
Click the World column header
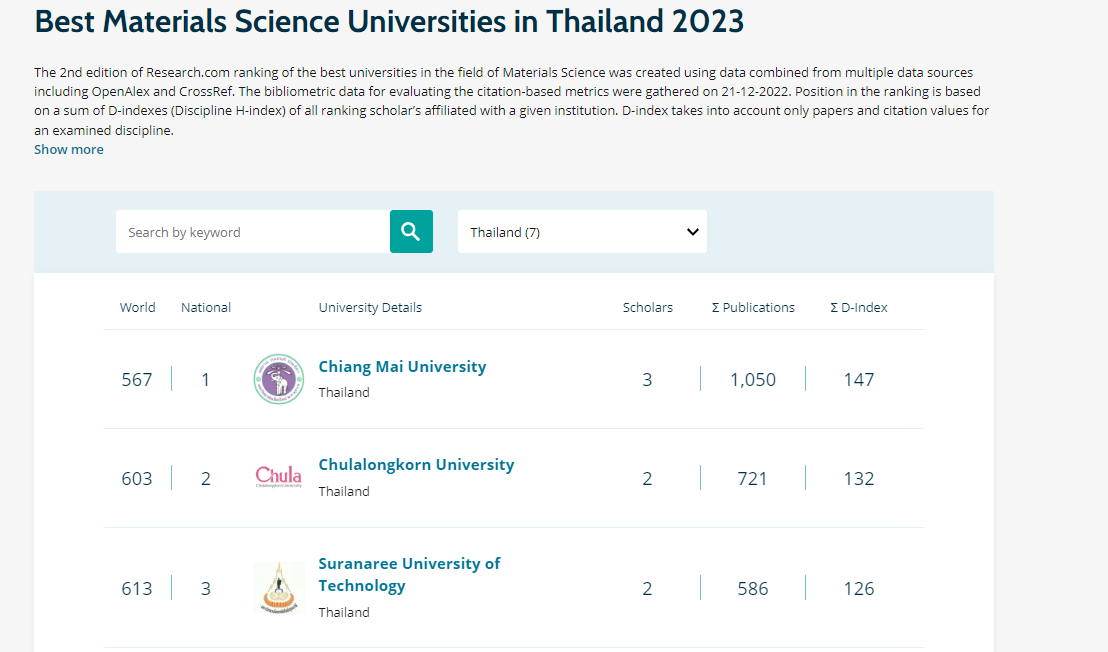pyautogui.click(x=137, y=307)
